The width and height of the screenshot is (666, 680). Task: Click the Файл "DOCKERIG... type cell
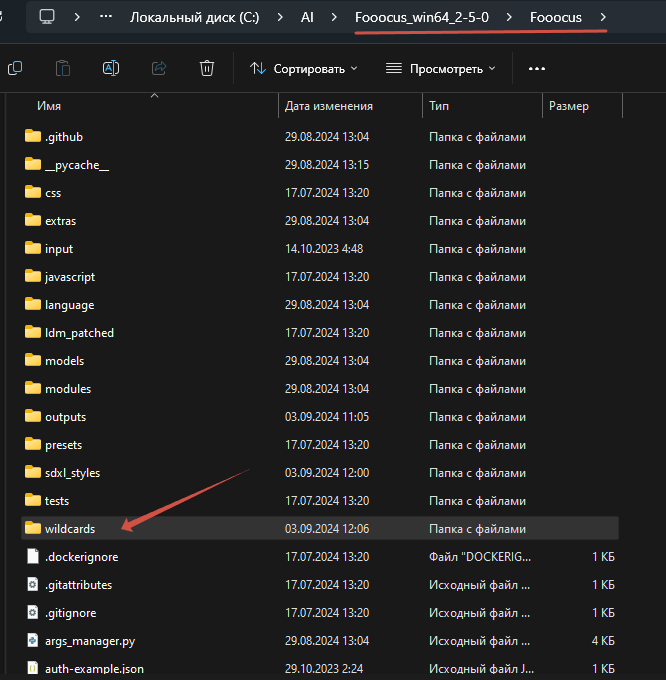[480, 557]
